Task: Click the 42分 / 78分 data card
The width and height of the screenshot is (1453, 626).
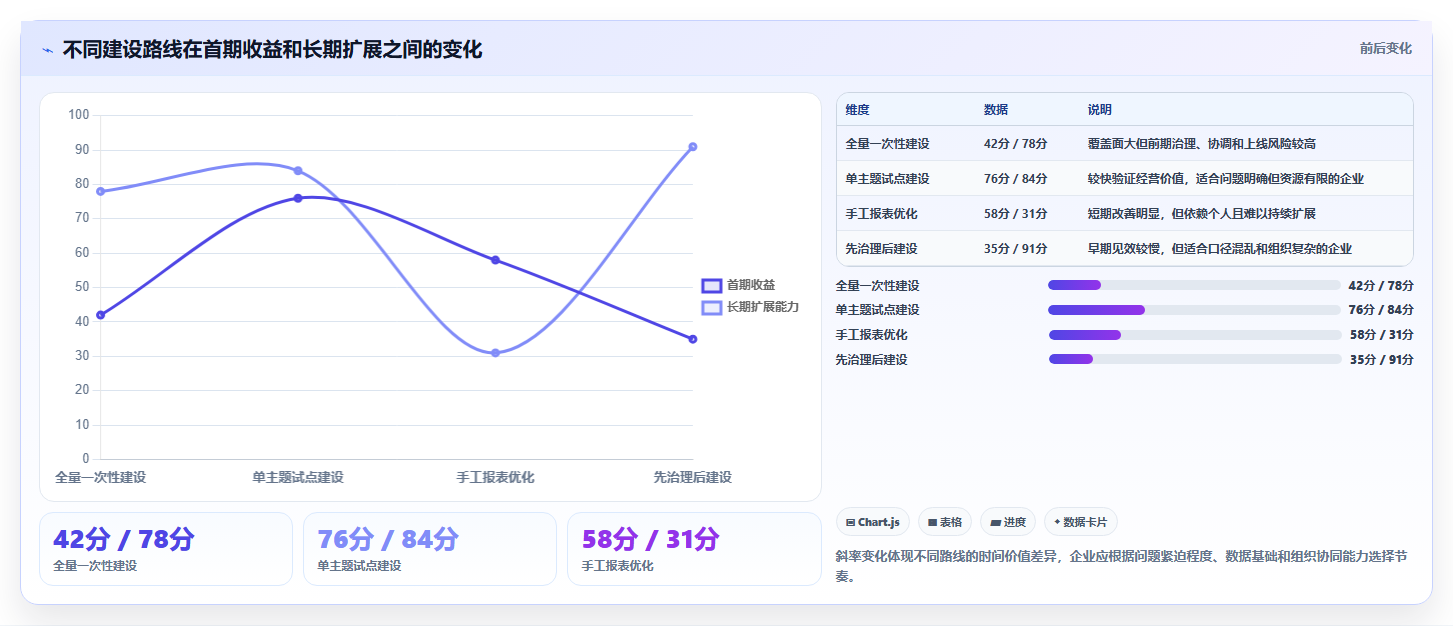Action: [166, 549]
